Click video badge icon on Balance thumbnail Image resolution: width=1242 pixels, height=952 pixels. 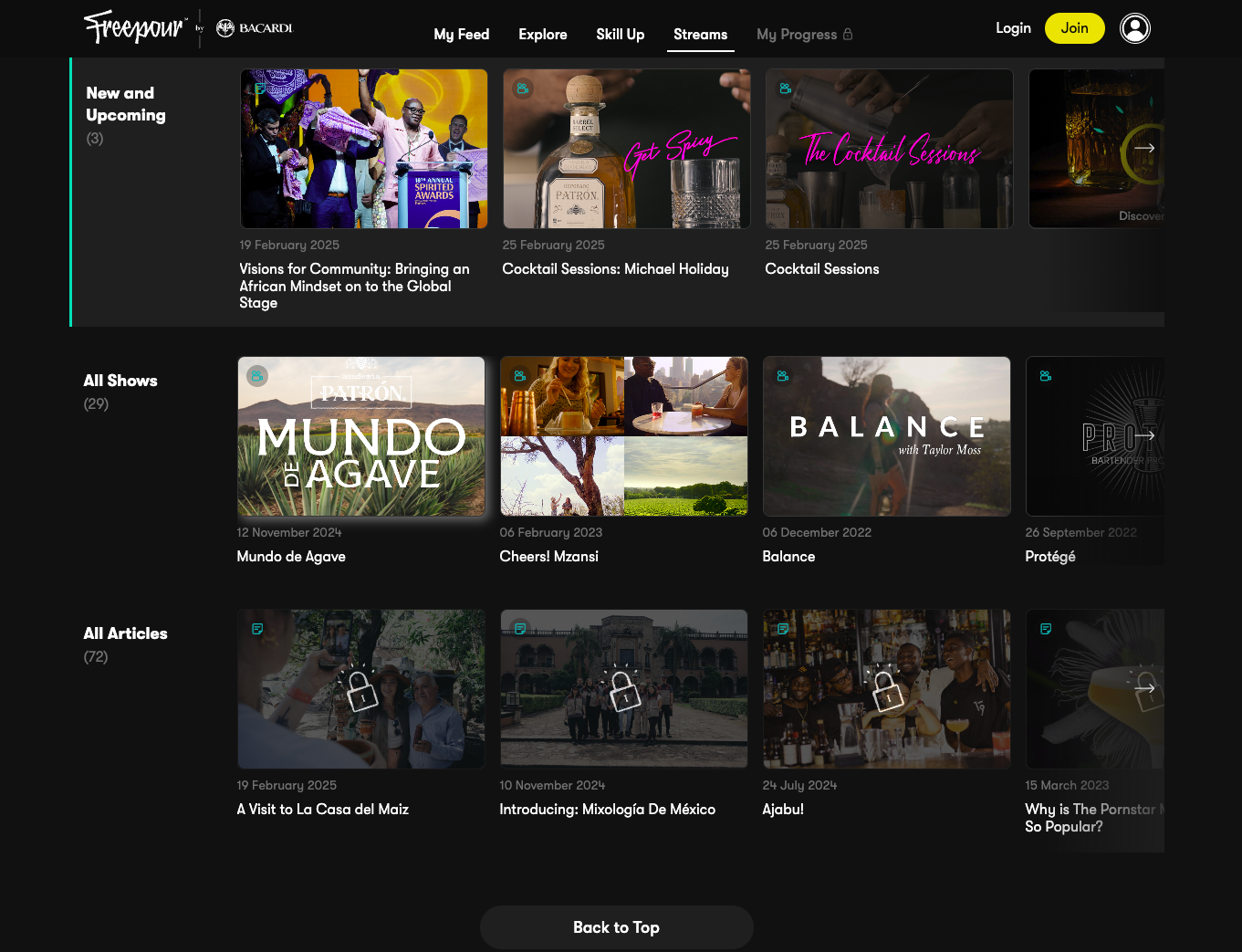click(x=783, y=376)
